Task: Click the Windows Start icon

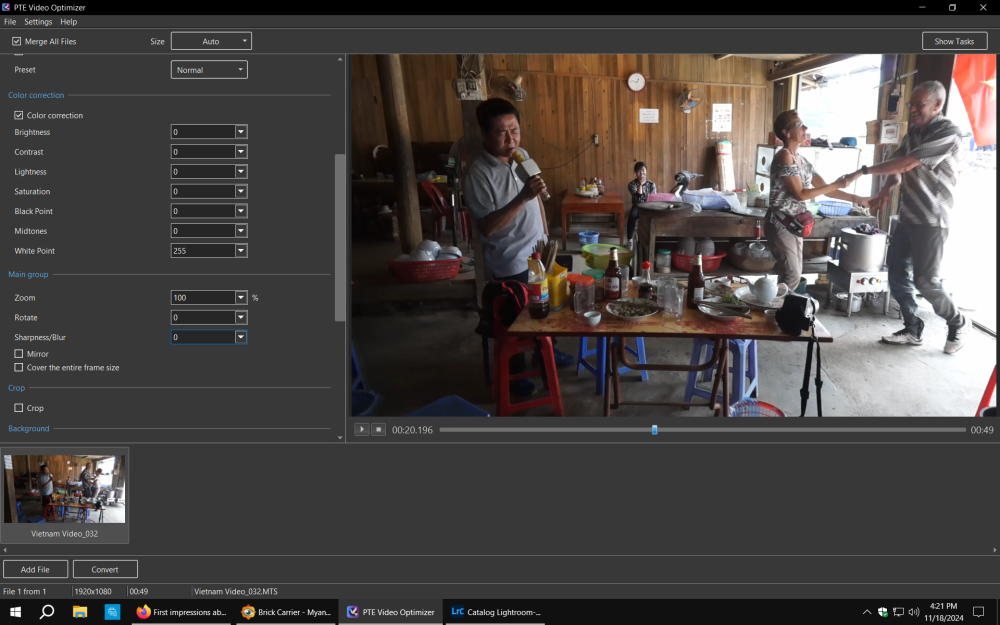Action: pos(16,612)
